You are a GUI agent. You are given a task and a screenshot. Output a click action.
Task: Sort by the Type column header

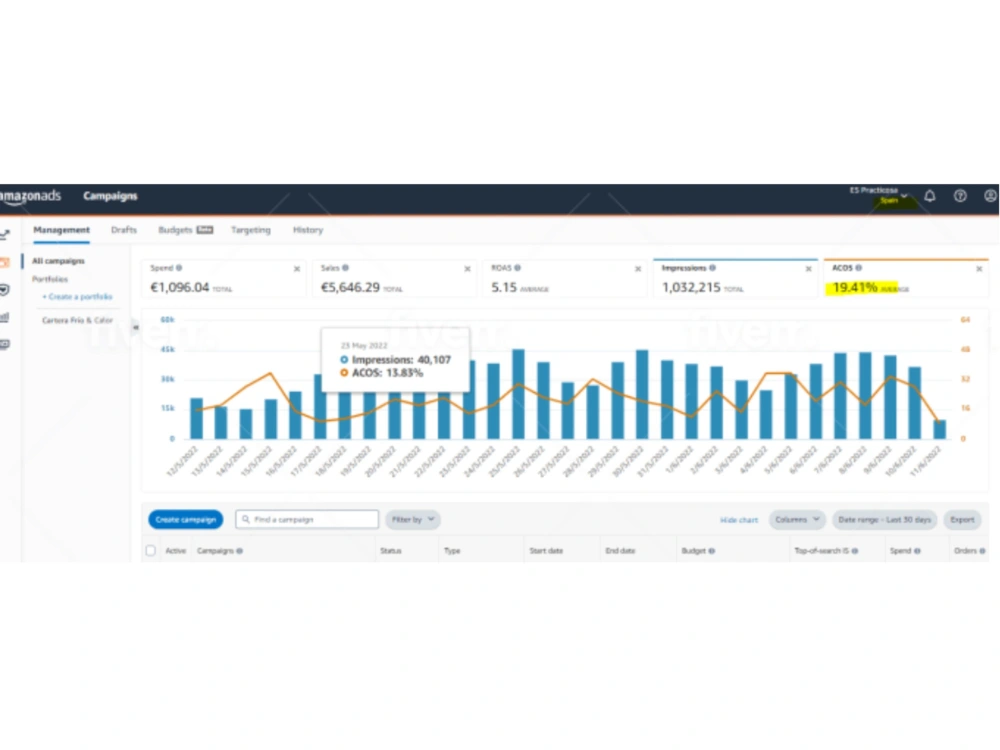point(452,550)
